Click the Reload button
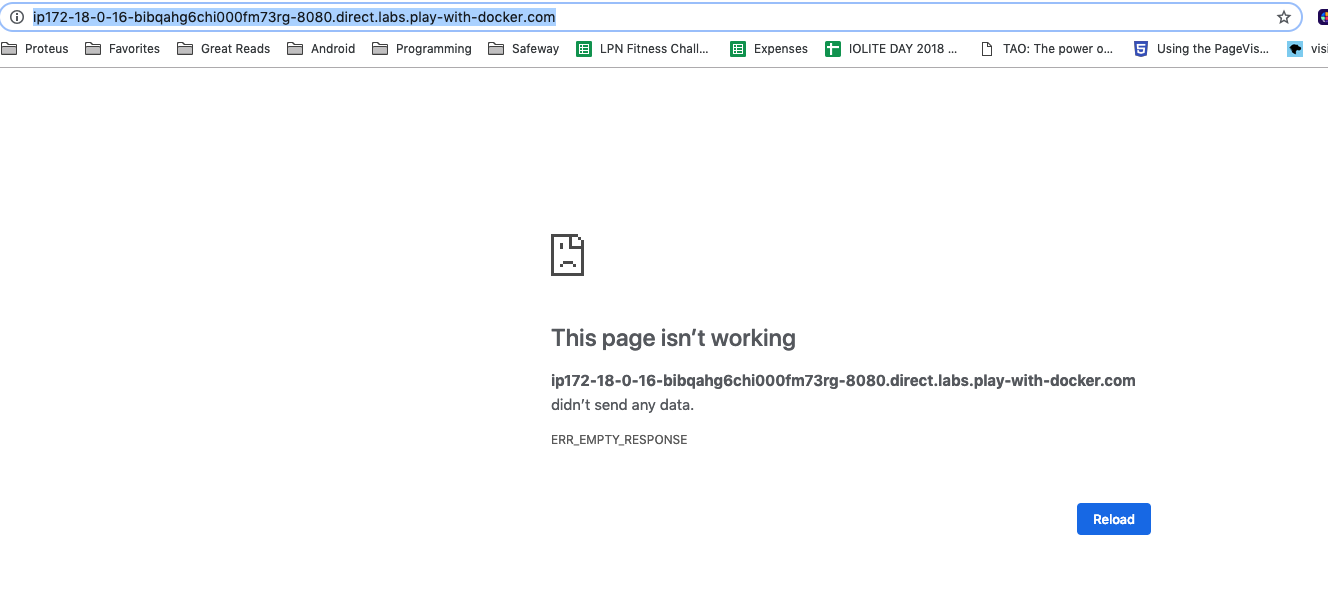The width and height of the screenshot is (1328, 594). 1113,519
